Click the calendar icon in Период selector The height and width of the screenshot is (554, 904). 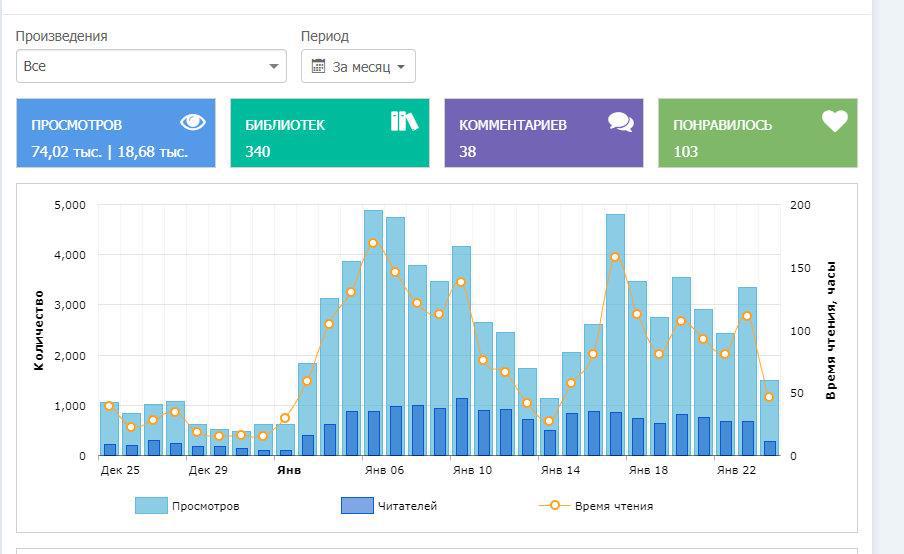click(x=319, y=67)
